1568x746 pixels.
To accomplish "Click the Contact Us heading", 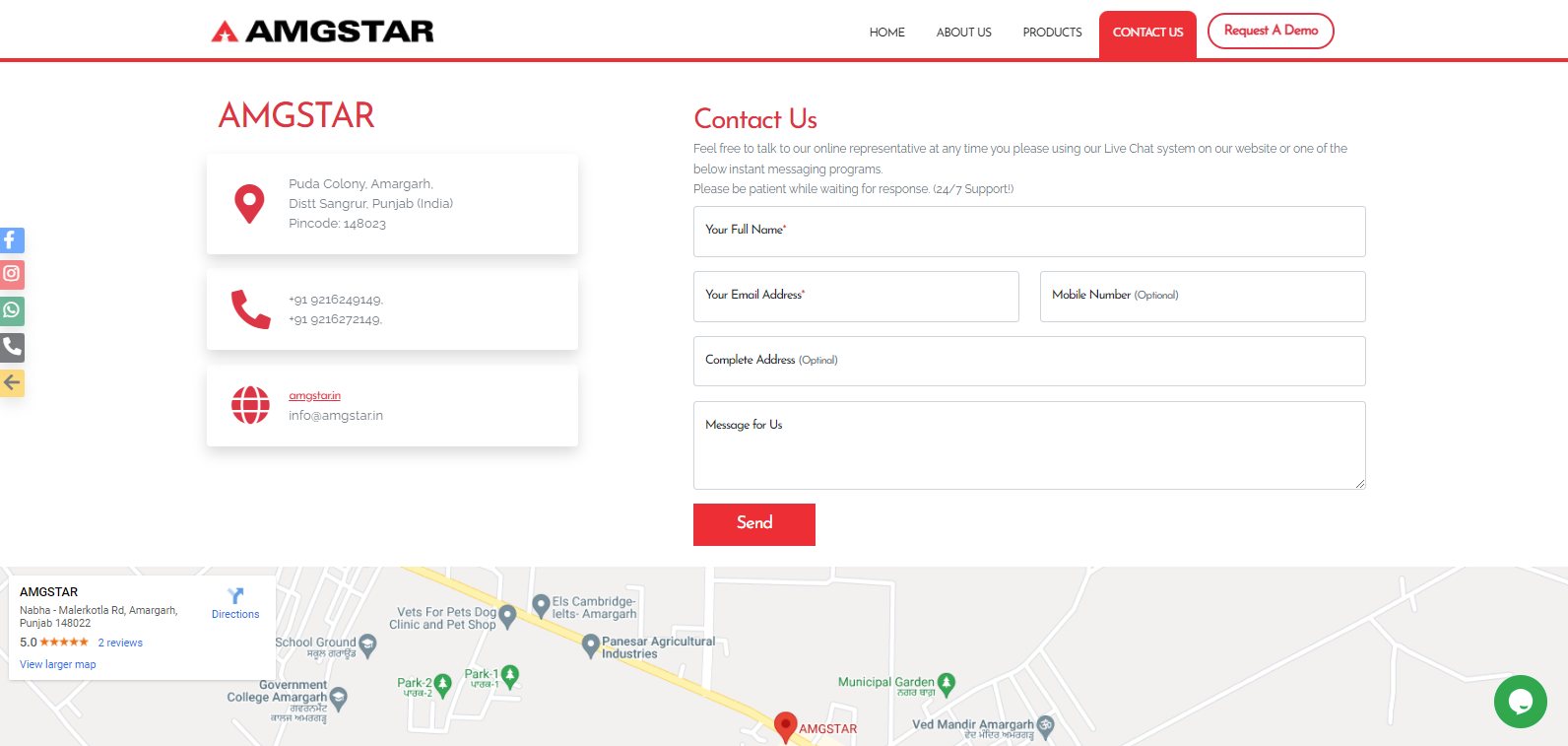I will (755, 119).
